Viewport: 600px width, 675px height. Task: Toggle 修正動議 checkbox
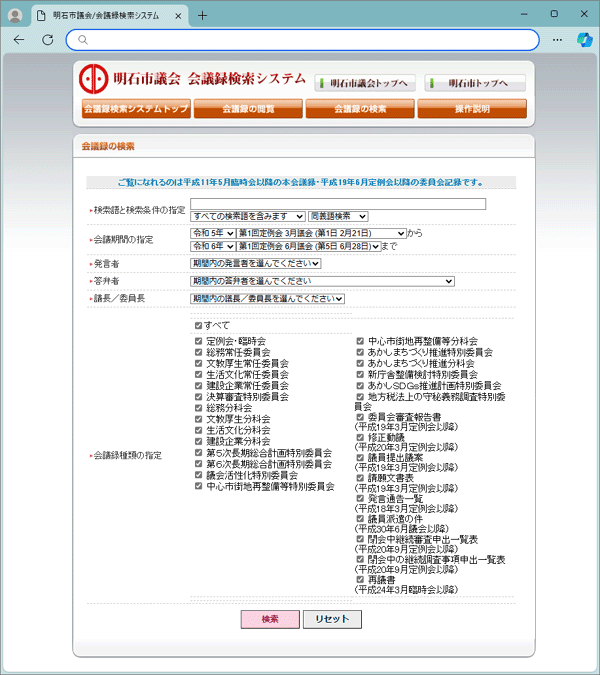360,437
